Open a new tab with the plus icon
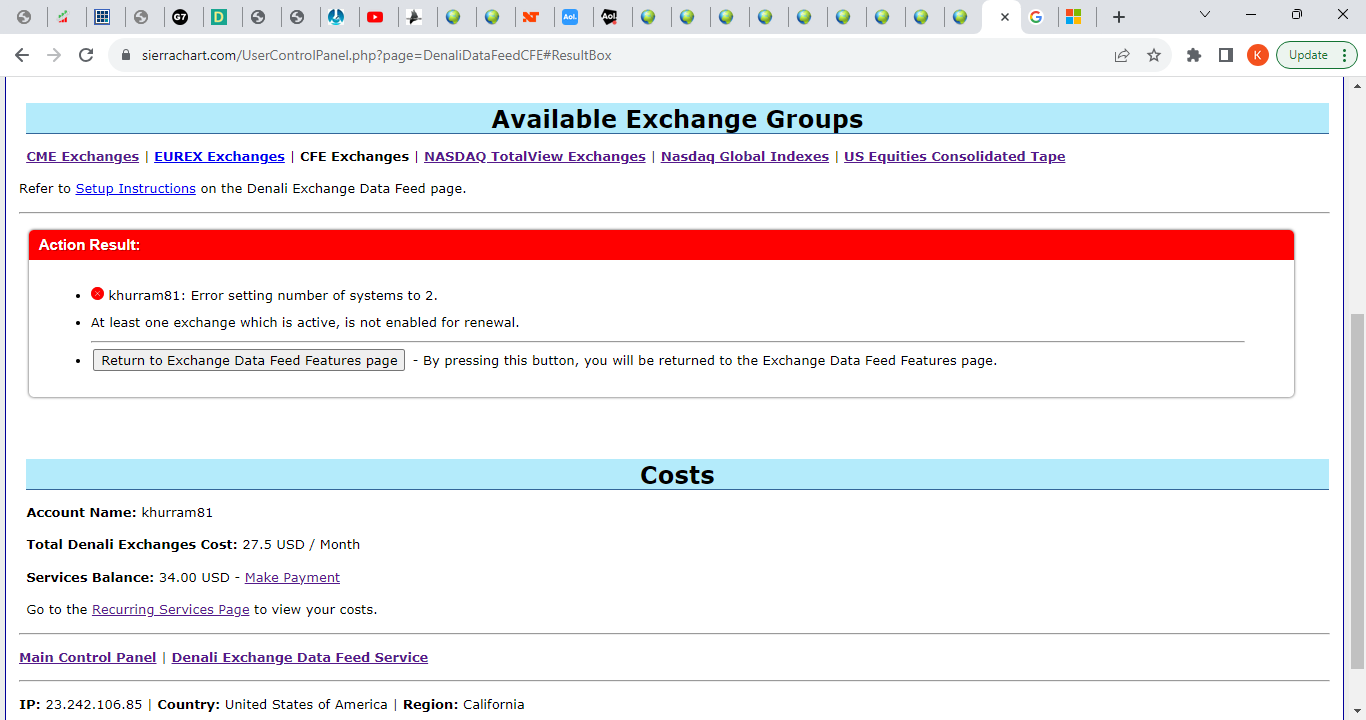 (x=1119, y=17)
